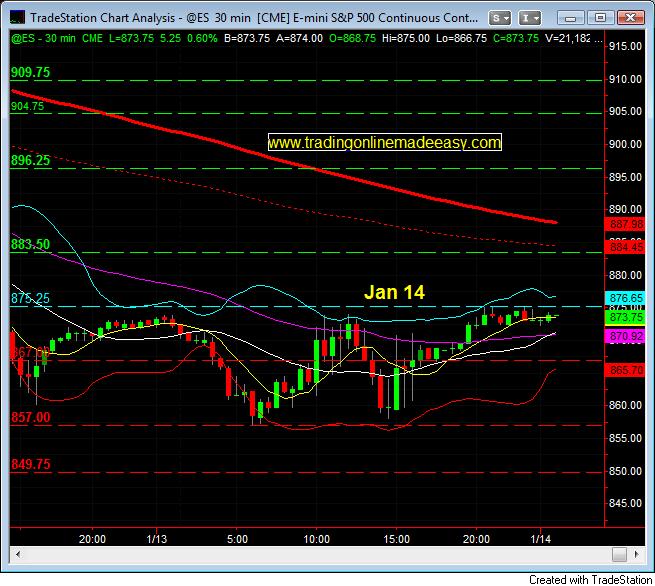
Task: Click the right scroll arrow of horizontal scrollbar
Action: [x=636, y=554]
